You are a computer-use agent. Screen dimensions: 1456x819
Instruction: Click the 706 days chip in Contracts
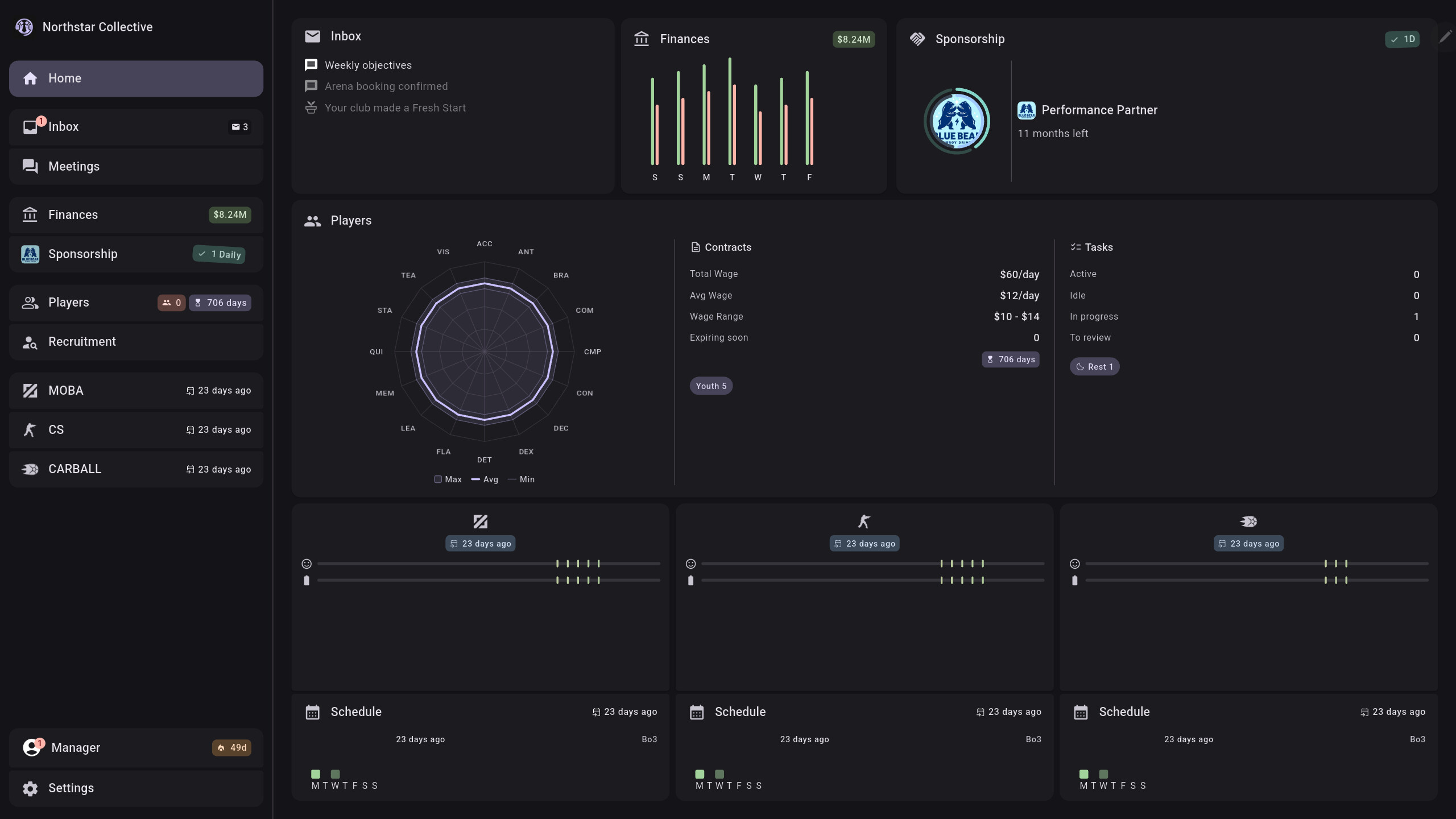[1011, 359]
